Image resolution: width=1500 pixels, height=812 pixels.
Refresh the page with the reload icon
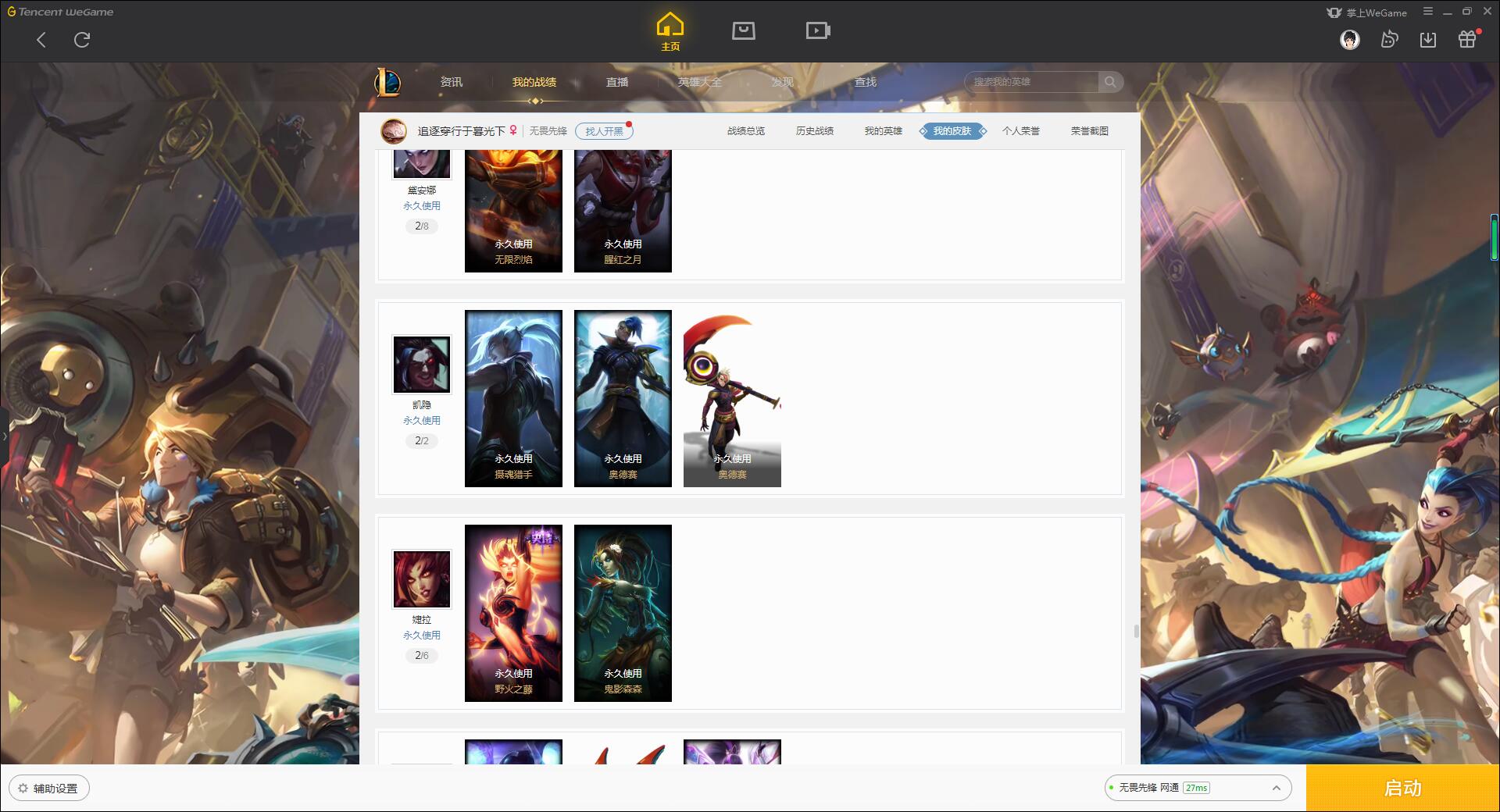(x=82, y=40)
